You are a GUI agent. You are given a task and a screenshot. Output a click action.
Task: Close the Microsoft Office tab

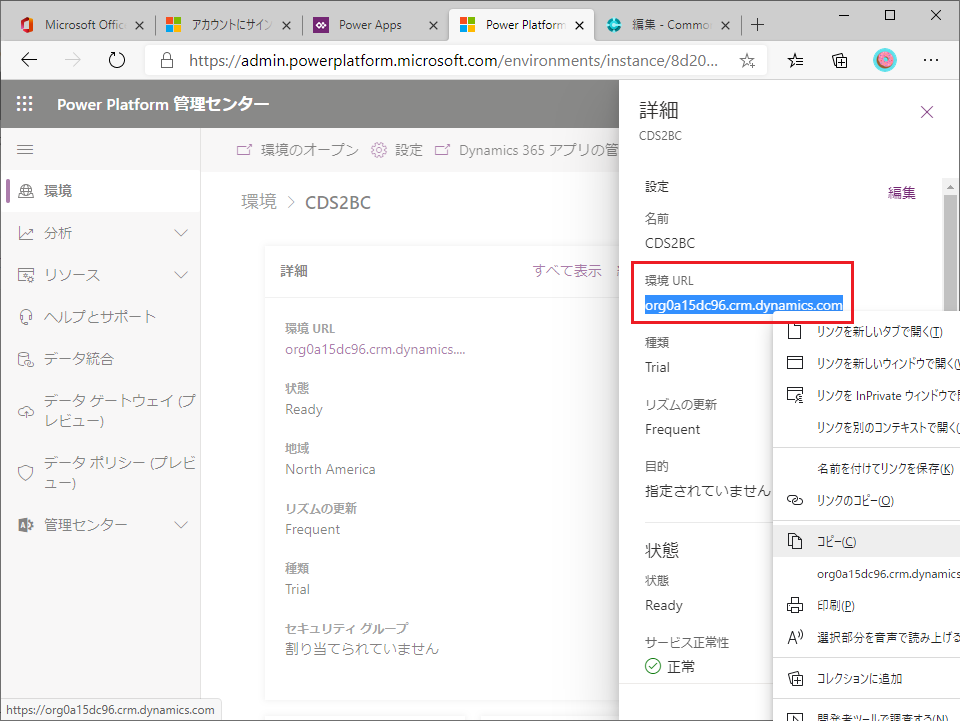139,25
